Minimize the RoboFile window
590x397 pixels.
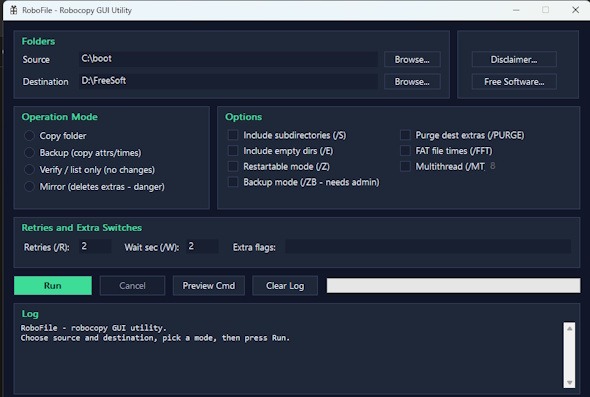pyautogui.click(x=516, y=10)
